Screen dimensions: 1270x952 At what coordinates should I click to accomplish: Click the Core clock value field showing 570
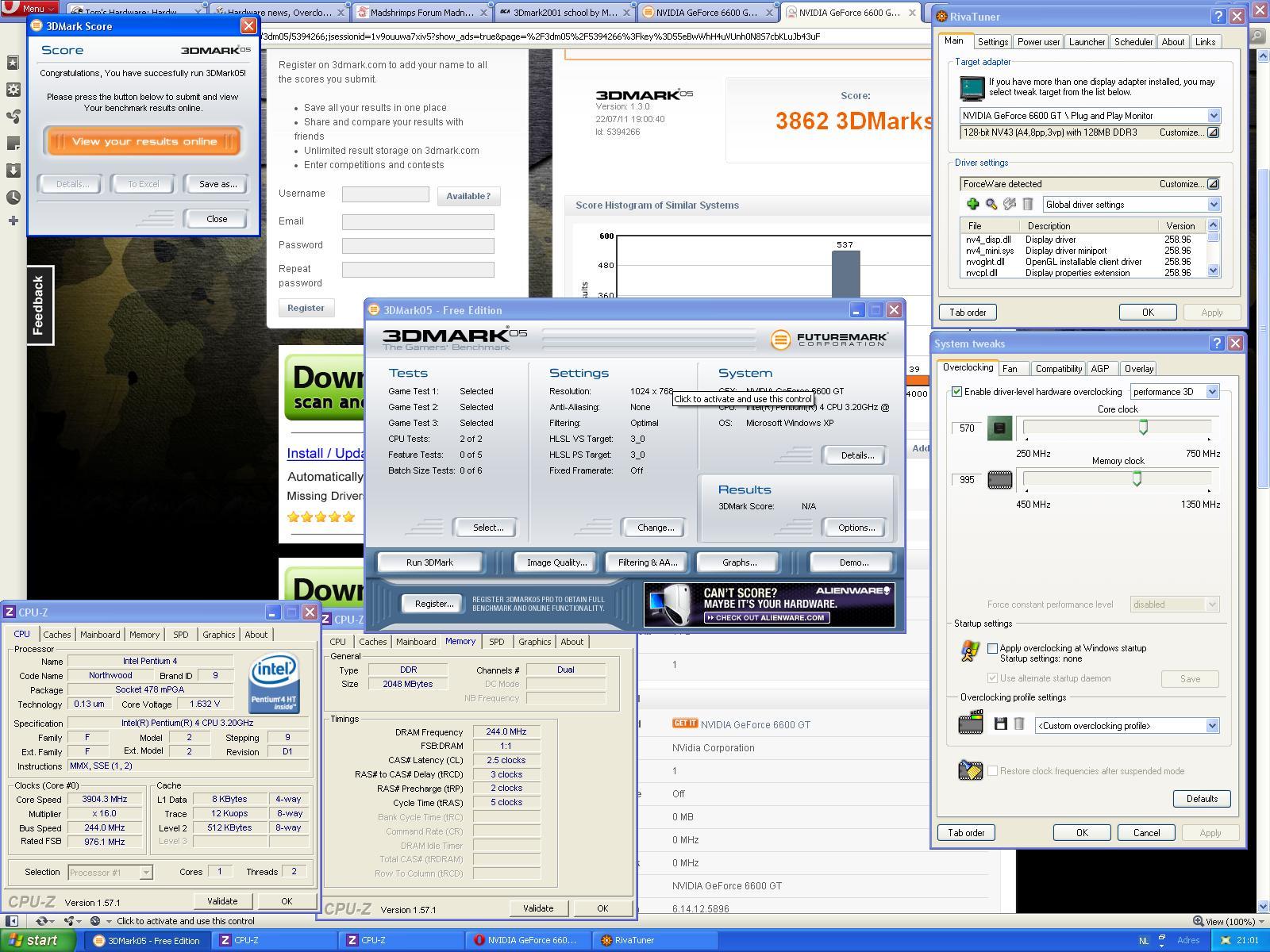967,428
